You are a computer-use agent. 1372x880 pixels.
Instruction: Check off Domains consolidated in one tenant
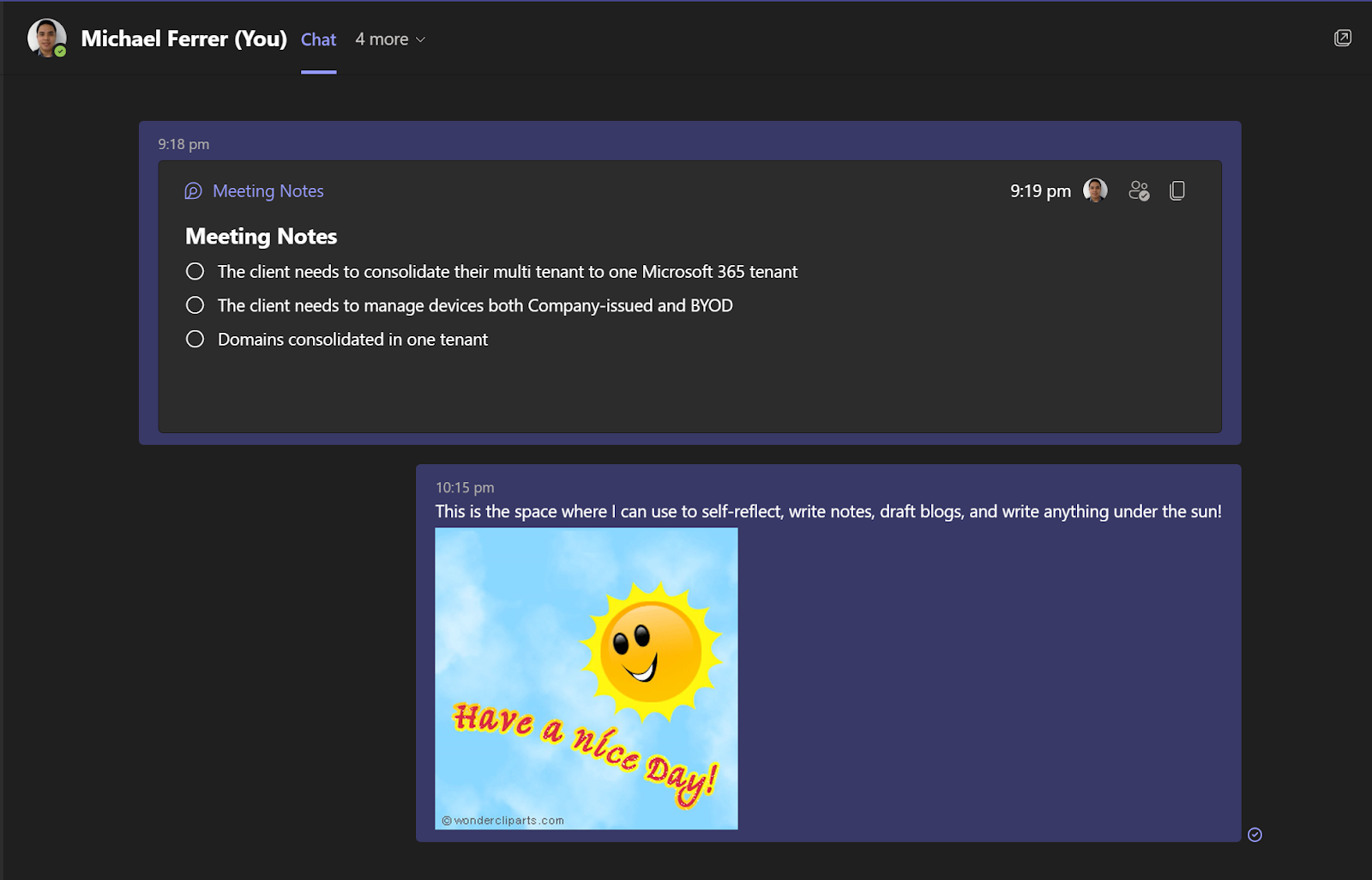(x=195, y=339)
